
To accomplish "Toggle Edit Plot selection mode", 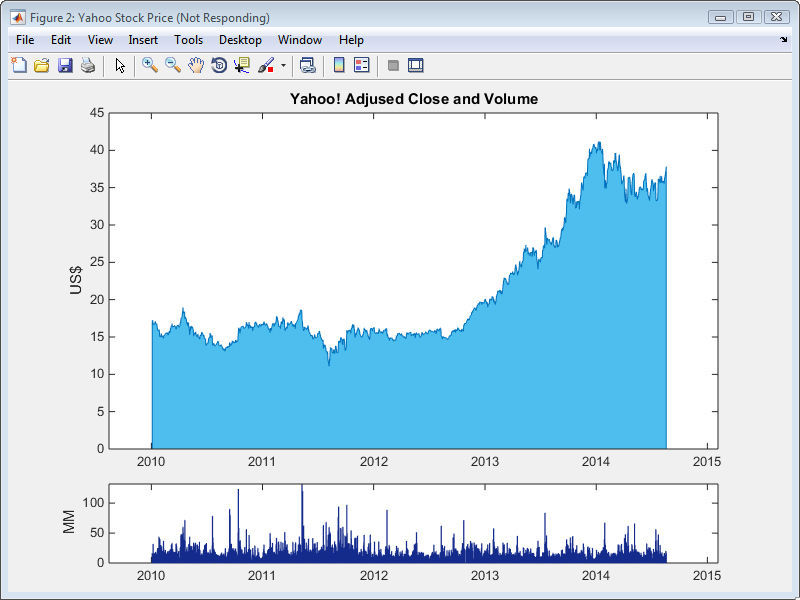I will [118, 65].
